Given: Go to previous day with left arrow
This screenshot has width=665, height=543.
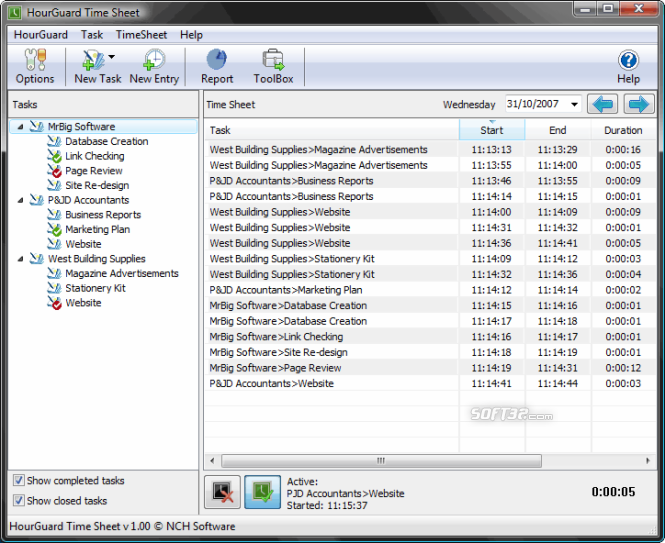Looking at the screenshot, I should [602, 104].
